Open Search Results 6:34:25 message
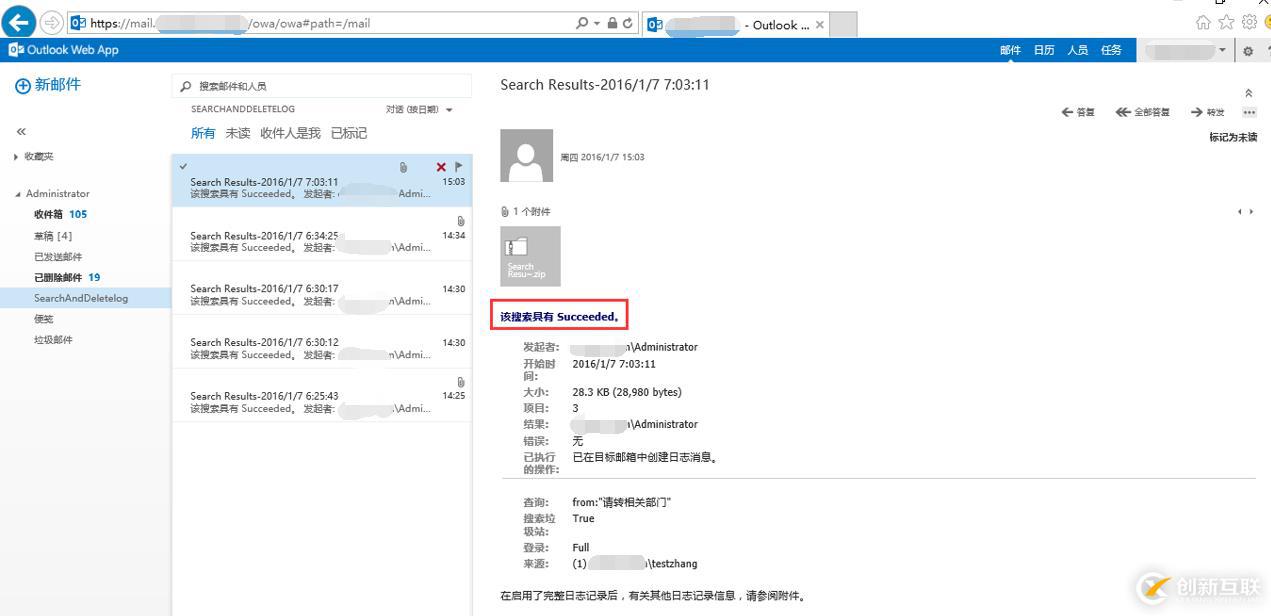 (x=321, y=235)
